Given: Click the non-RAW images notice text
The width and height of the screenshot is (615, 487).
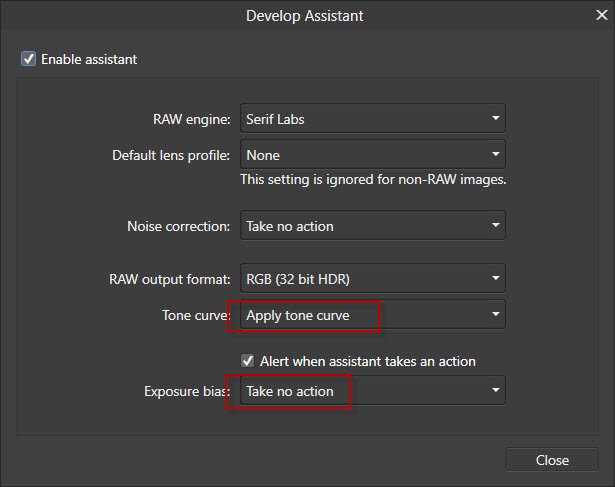Looking at the screenshot, I should (373, 180).
